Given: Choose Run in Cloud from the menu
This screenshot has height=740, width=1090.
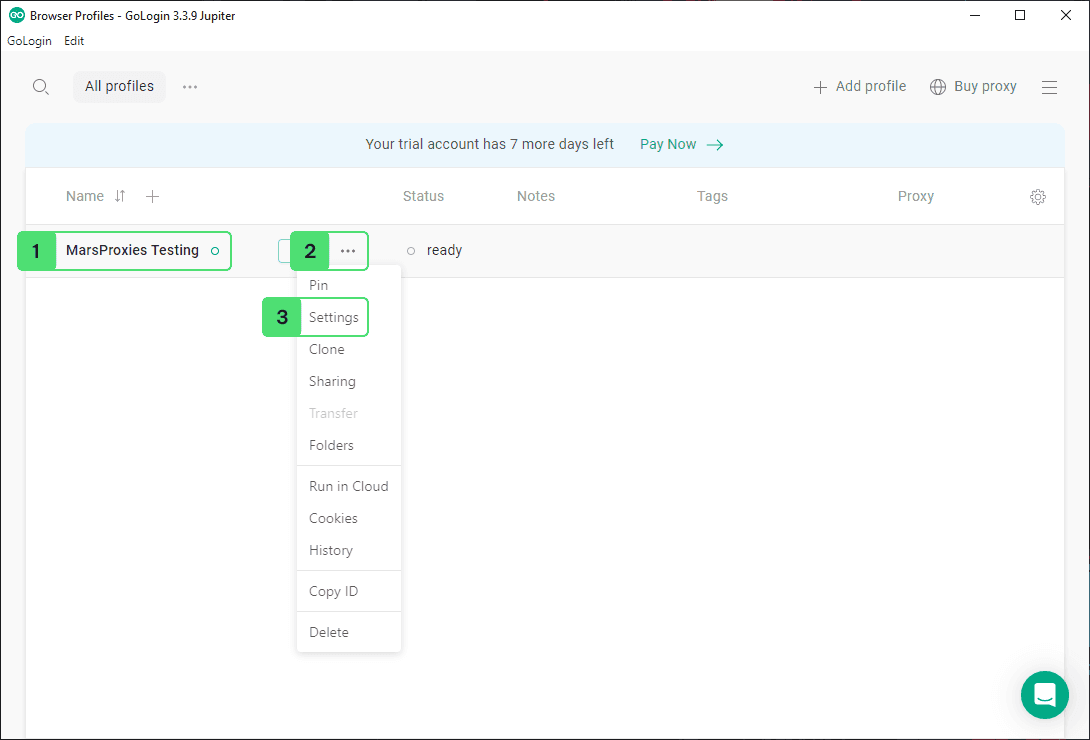Looking at the screenshot, I should pyautogui.click(x=348, y=486).
